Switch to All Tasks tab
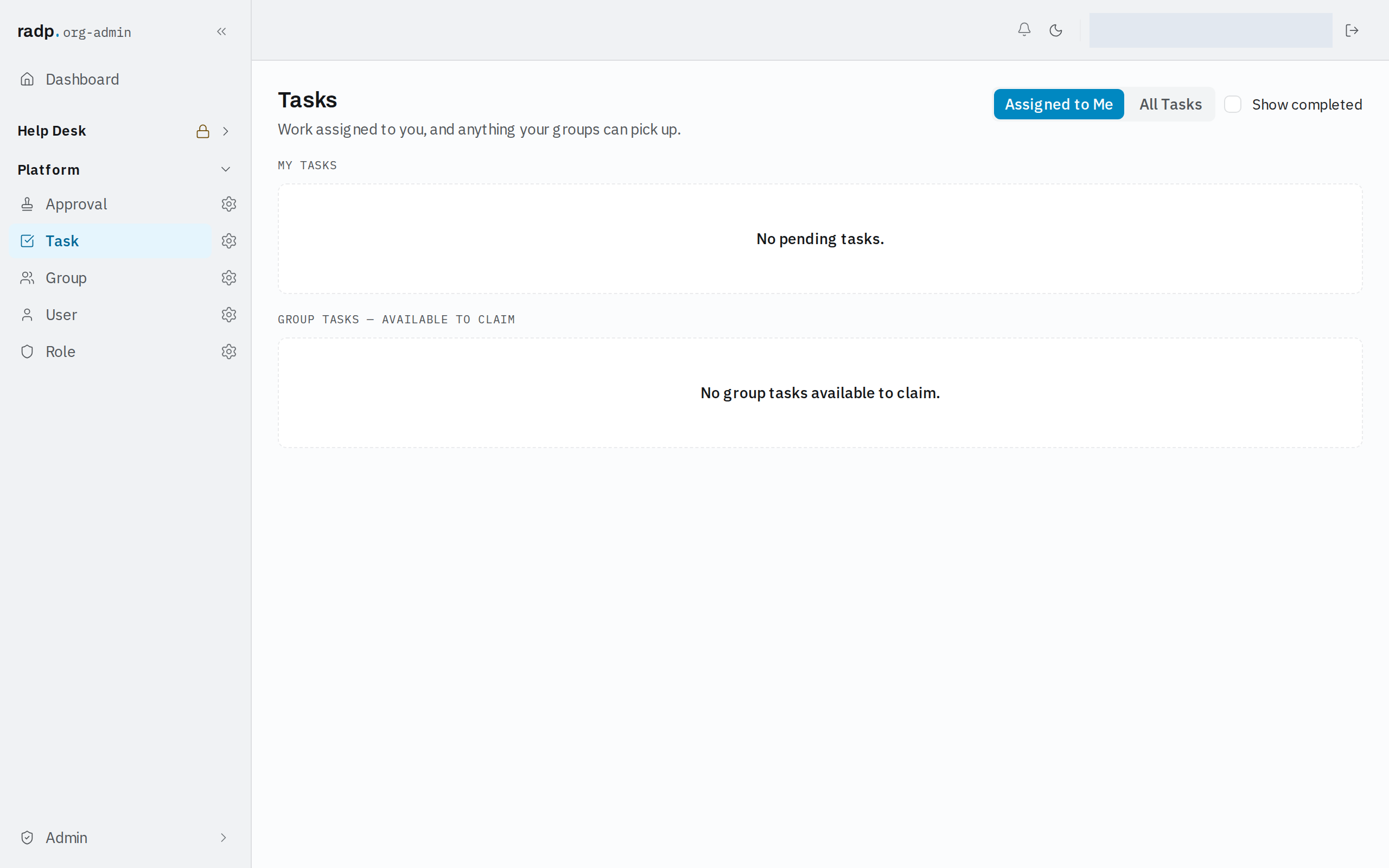The height and width of the screenshot is (868, 1389). 1170,105
